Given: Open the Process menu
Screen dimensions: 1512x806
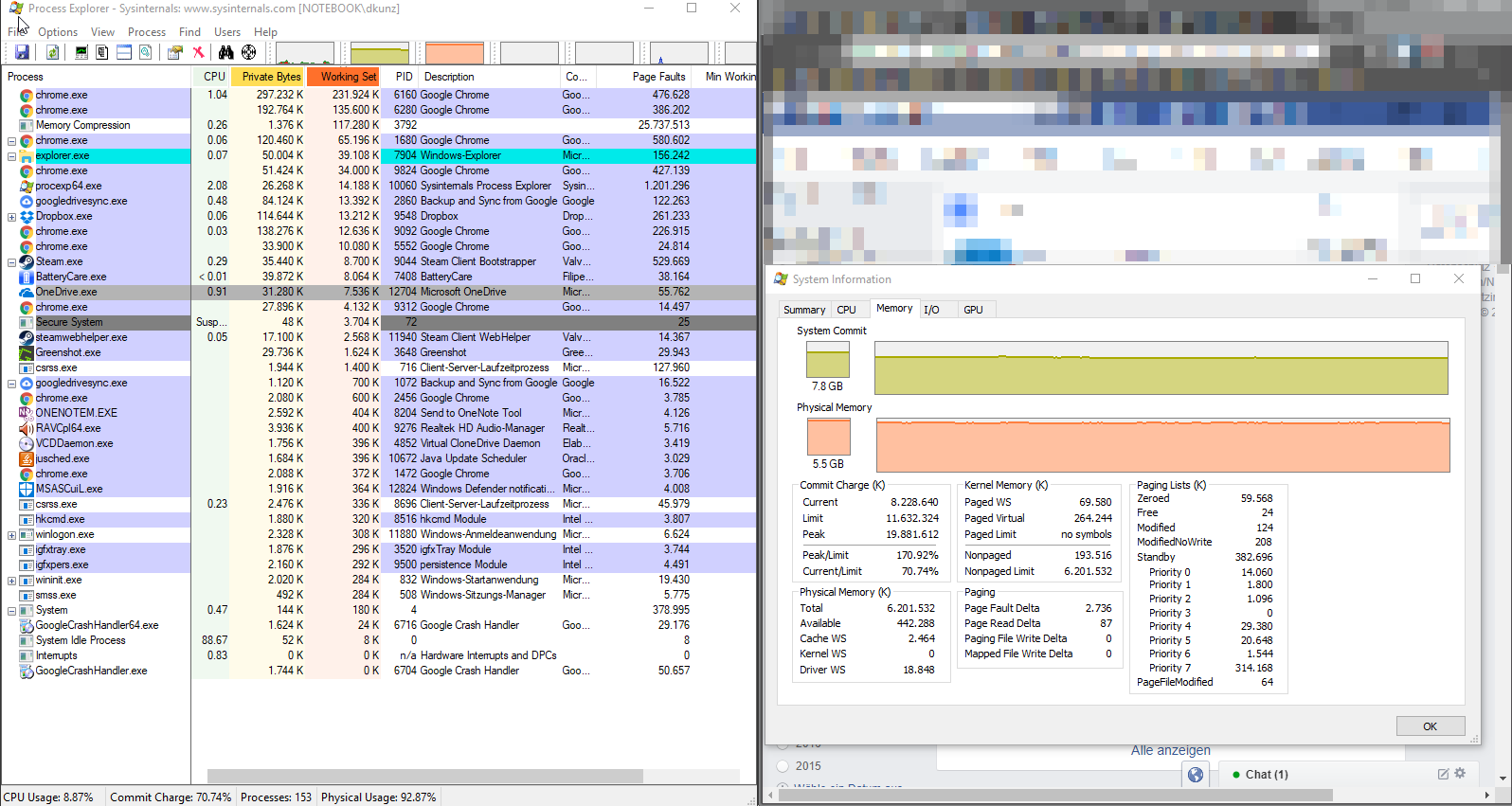Looking at the screenshot, I should coord(147,32).
